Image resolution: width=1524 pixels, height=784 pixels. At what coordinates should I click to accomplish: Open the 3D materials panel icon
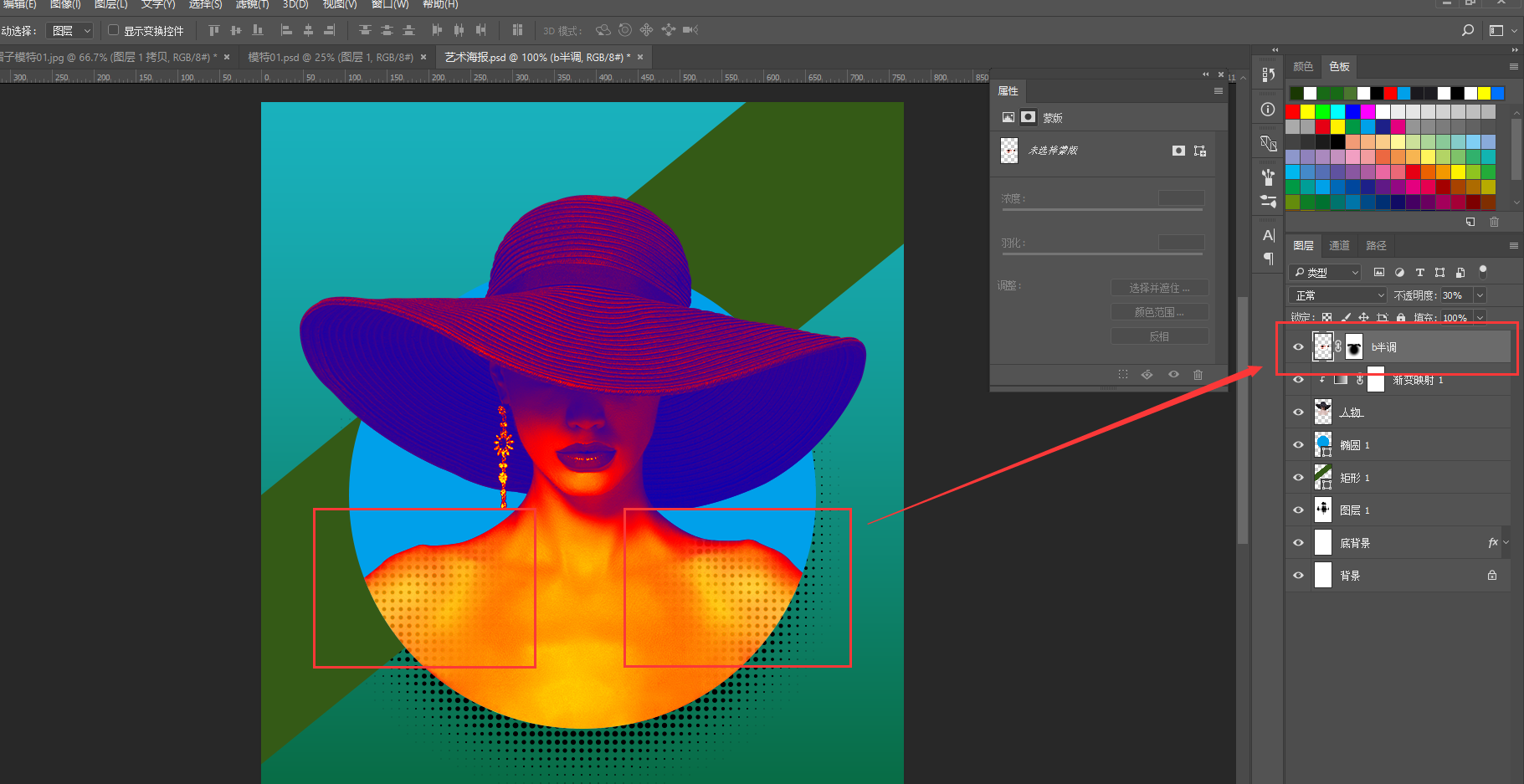tap(1268, 144)
